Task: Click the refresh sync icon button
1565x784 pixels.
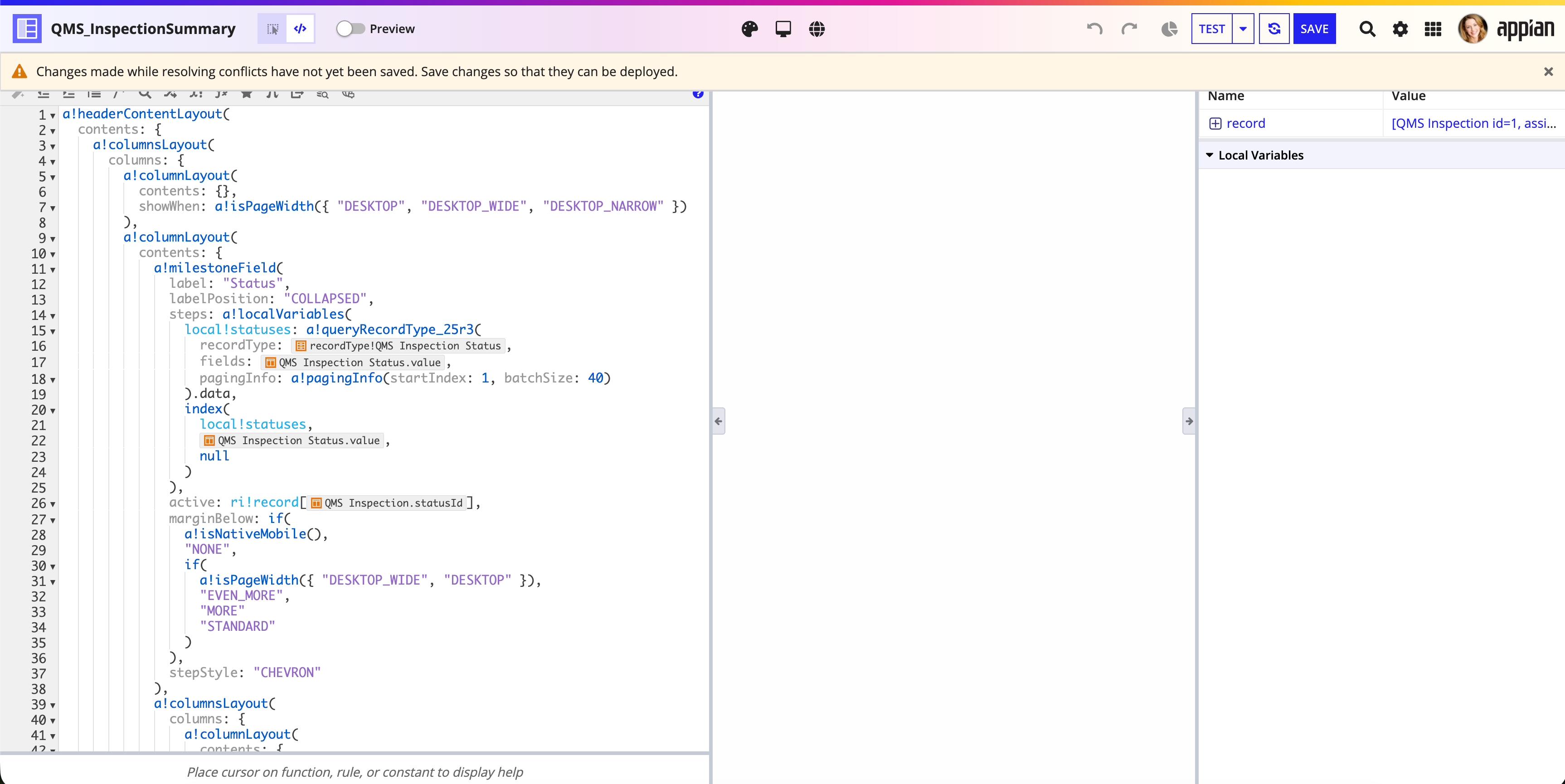Action: (1274, 29)
